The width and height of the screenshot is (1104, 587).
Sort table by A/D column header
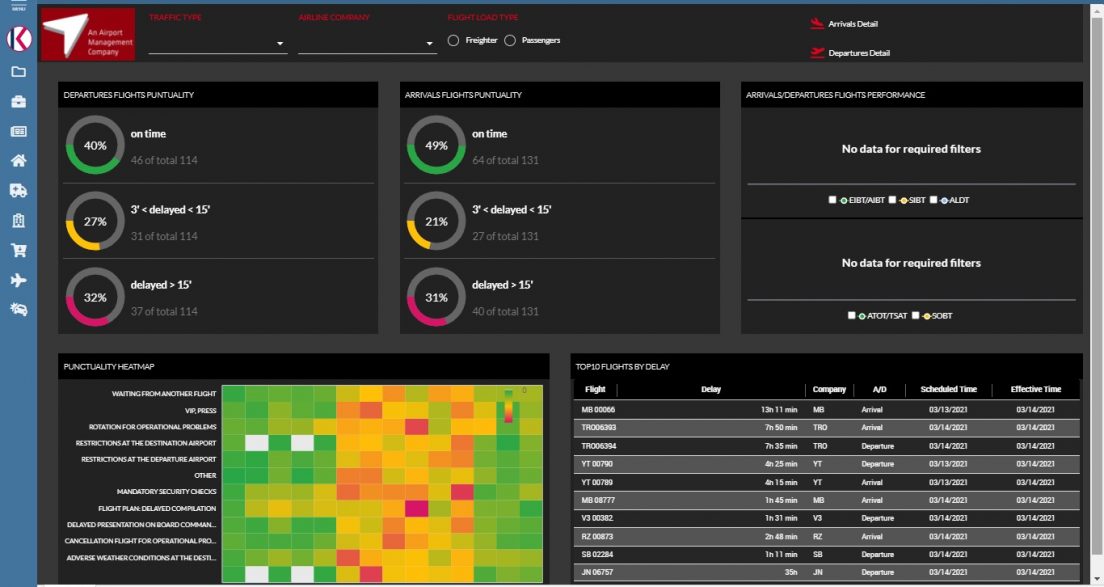click(879, 389)
